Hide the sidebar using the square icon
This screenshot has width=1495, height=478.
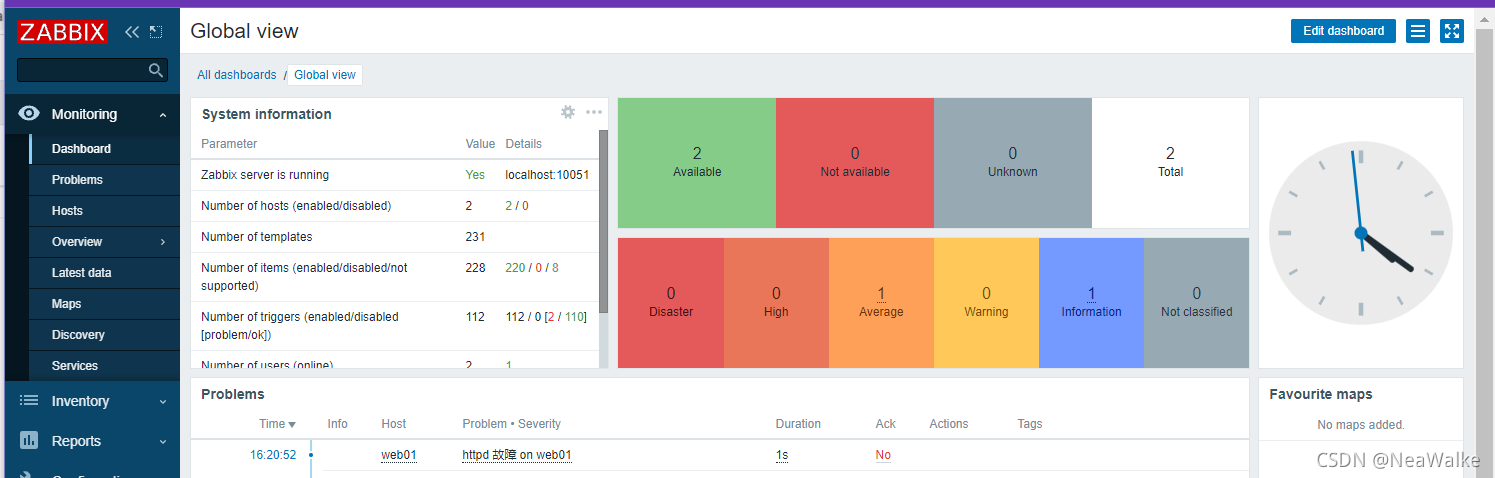click(x=155, y=32)
